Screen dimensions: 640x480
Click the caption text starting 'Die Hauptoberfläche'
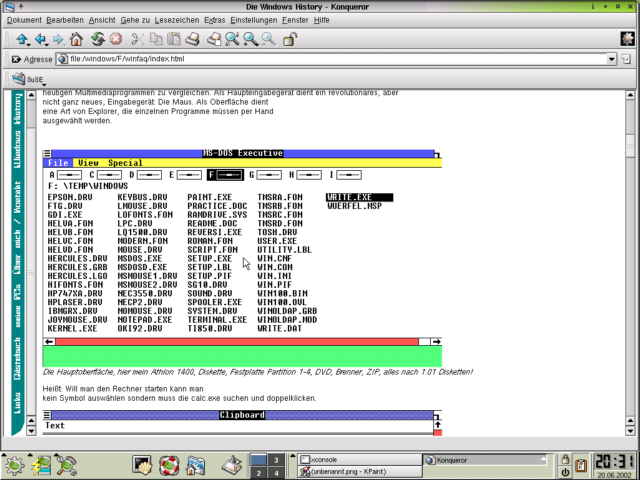pyautogui.click(x=258, y=372)
